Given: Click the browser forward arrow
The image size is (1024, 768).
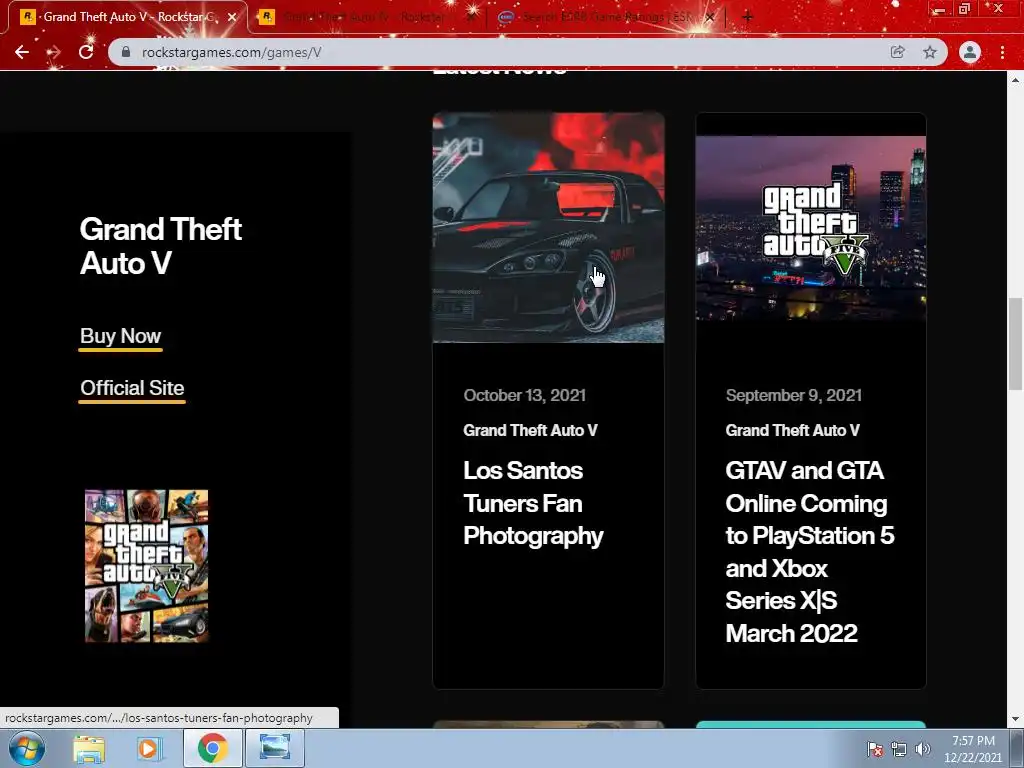Looking at the screenshot, I should coord(54,52).
